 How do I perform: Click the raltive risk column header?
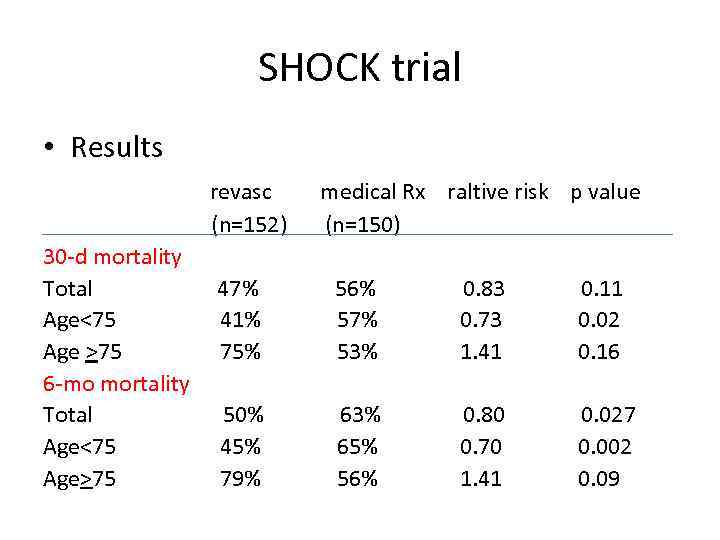498,192
